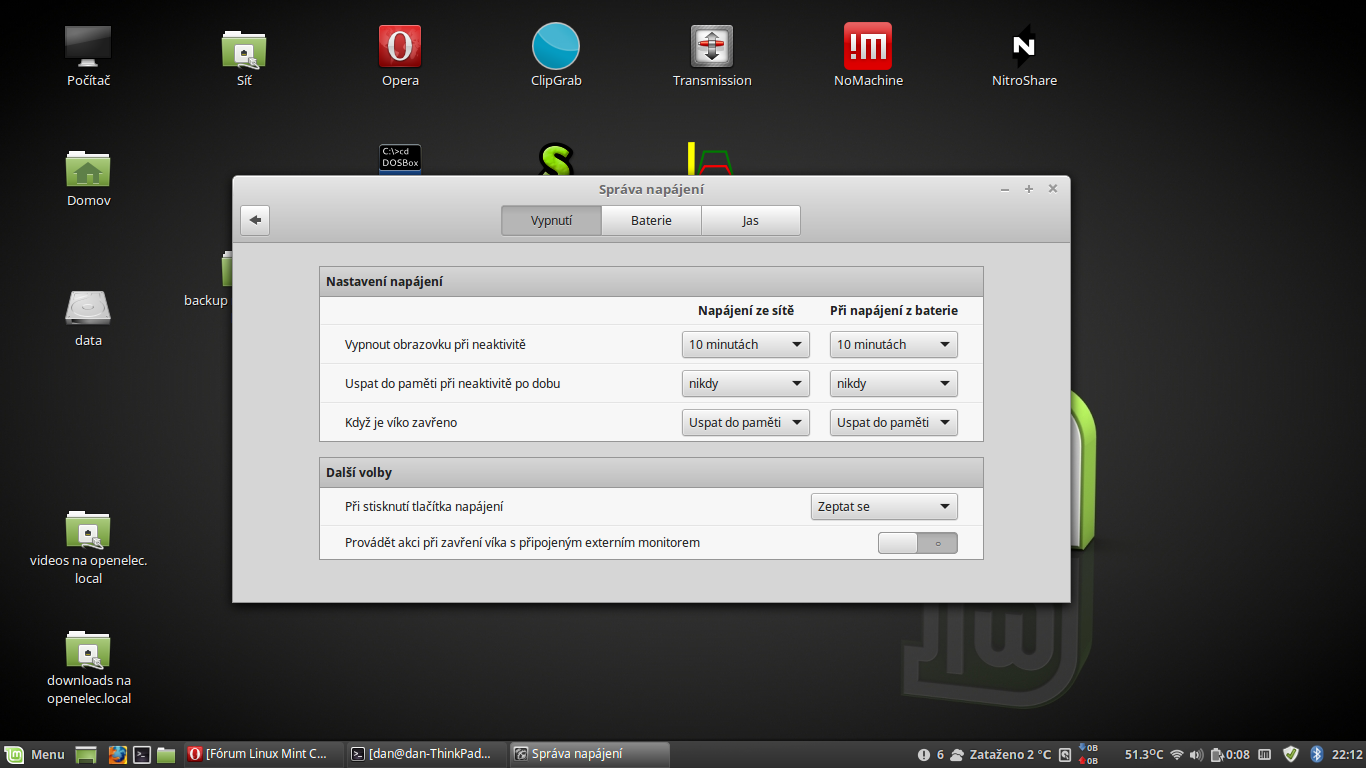1366x768 pixels.
Task: Open the Mint Menu button
Action: click(x=35, y=754)
